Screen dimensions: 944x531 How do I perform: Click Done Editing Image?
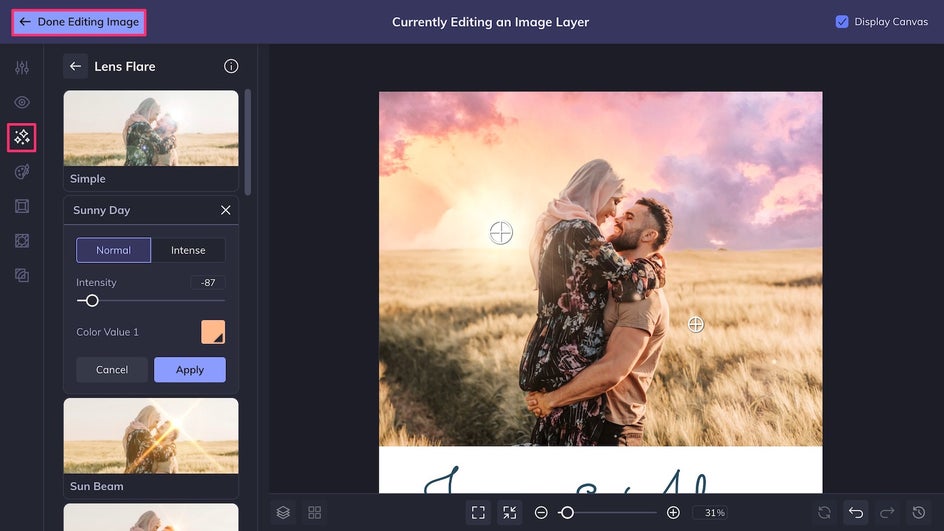coord(79,22)
